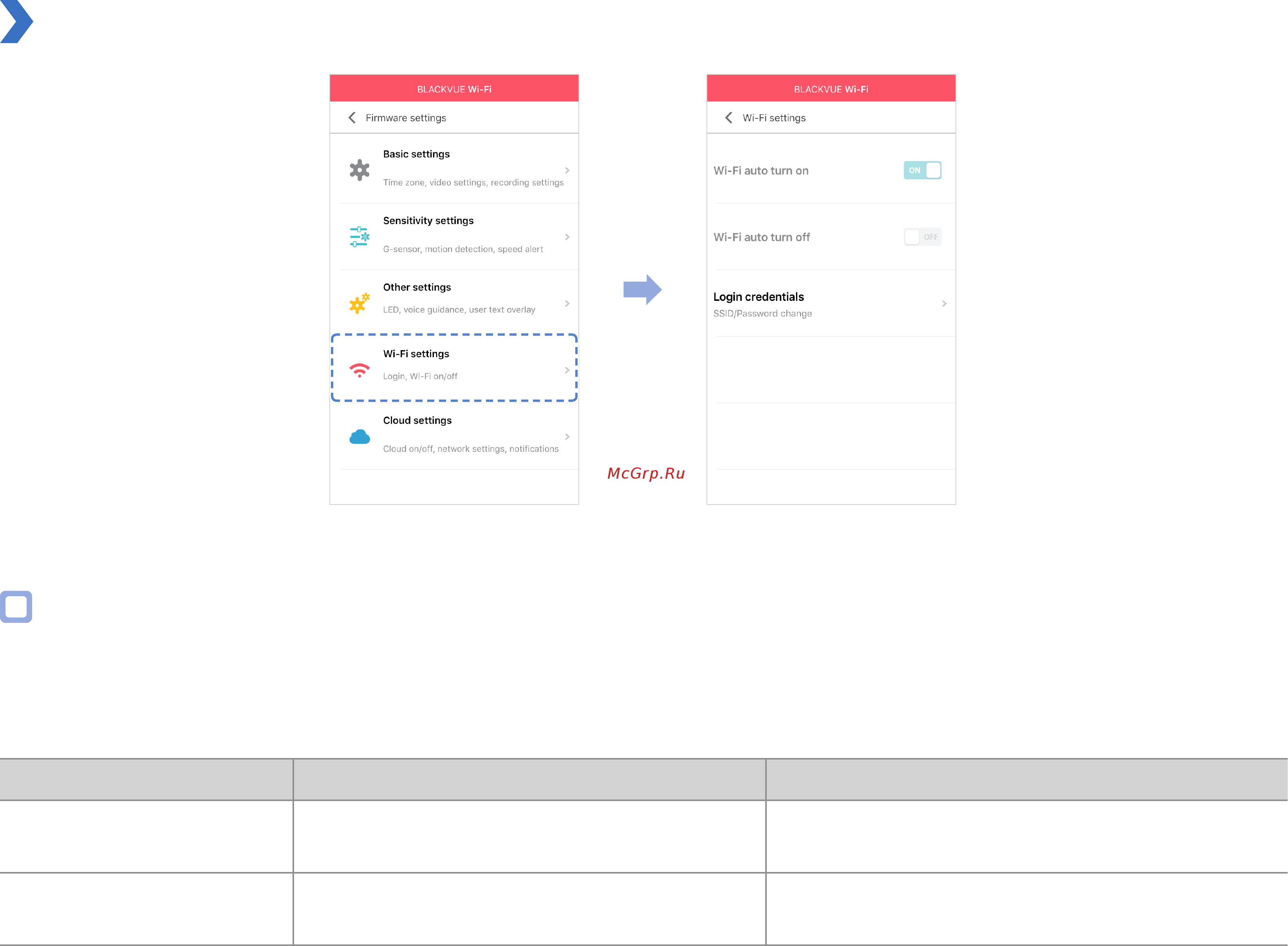Open Basic settings gear icon

click(x=359, y=170)
